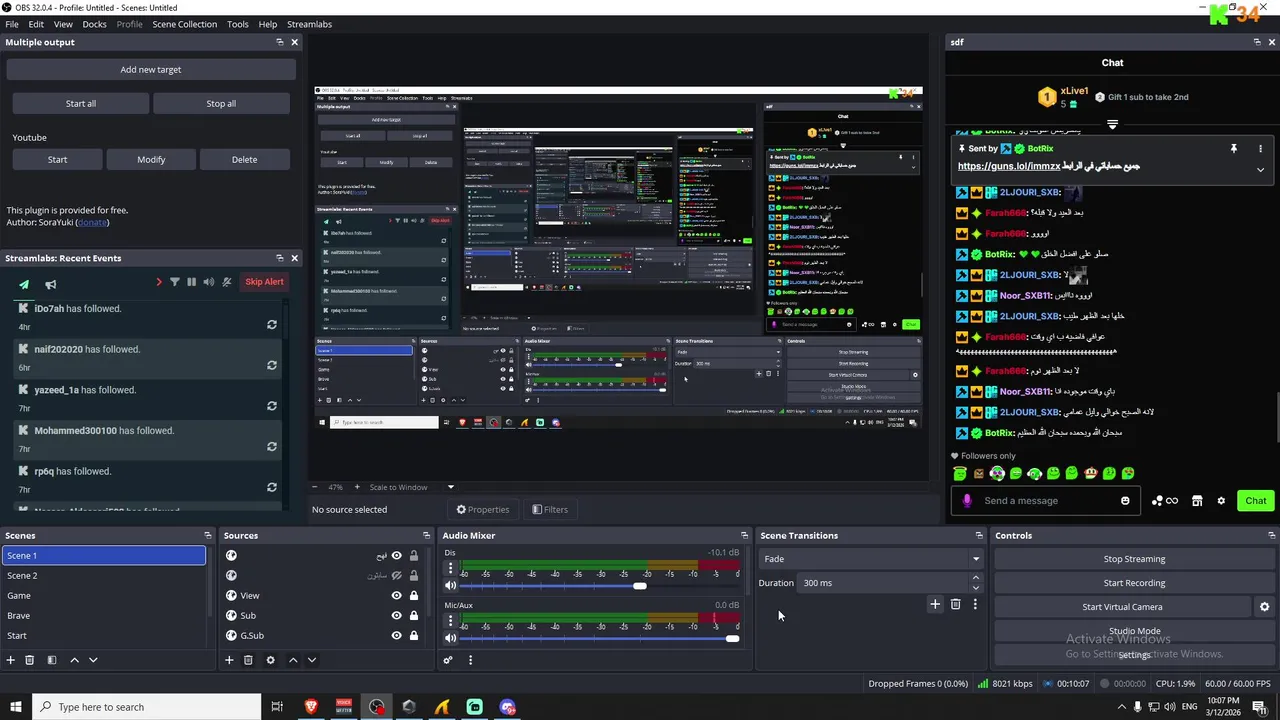Increase the transition duration with the stepper
This screenshot has width=1280, height=720.
[x=976, y=578]
